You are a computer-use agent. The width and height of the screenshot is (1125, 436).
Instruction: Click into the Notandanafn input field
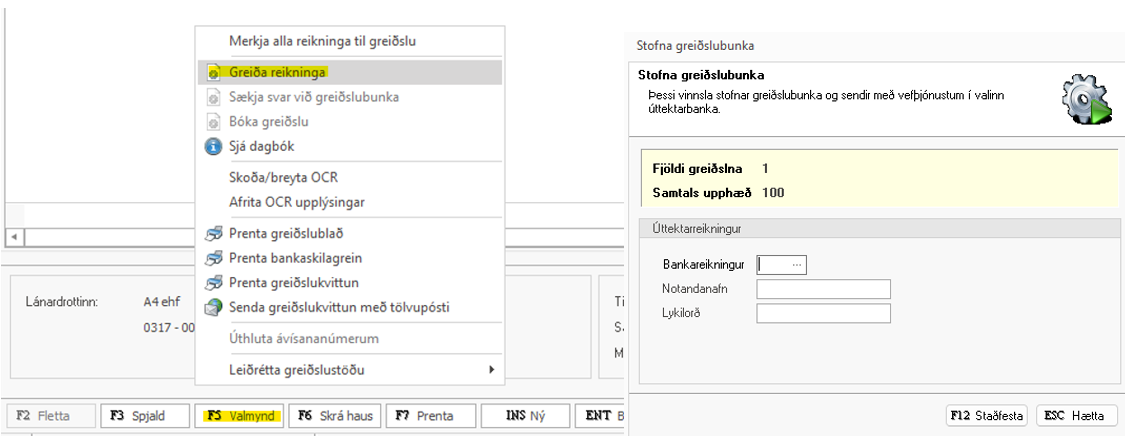pyautogui.click(x=823, y=289)
